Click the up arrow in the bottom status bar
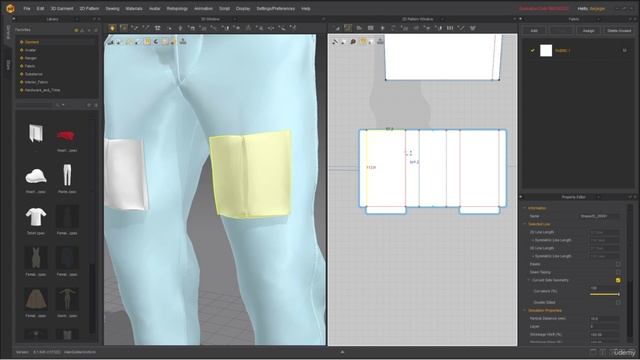640x360 pixels. 342,352
